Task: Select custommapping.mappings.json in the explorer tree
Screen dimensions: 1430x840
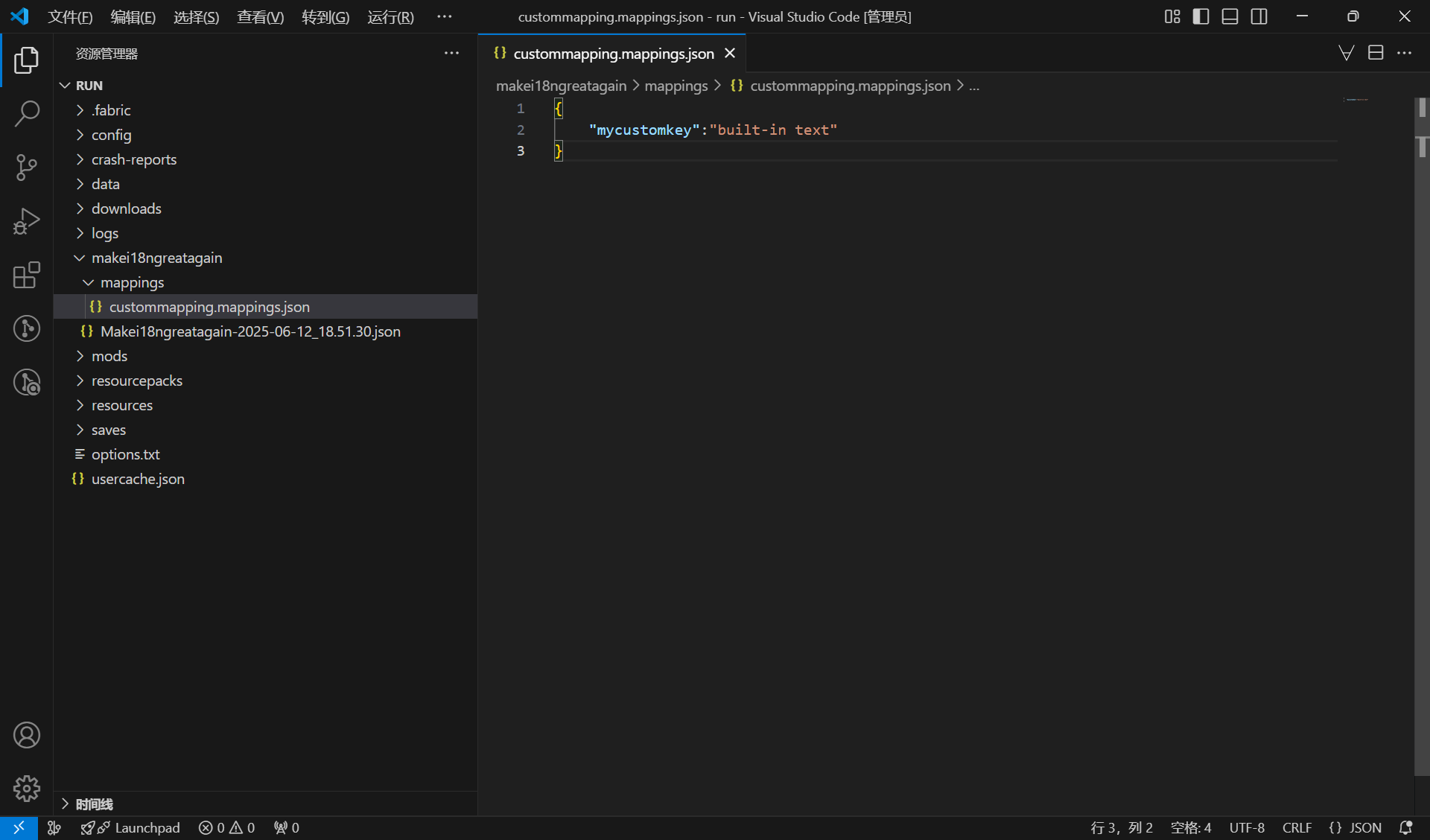Action: tap(265, 307)
